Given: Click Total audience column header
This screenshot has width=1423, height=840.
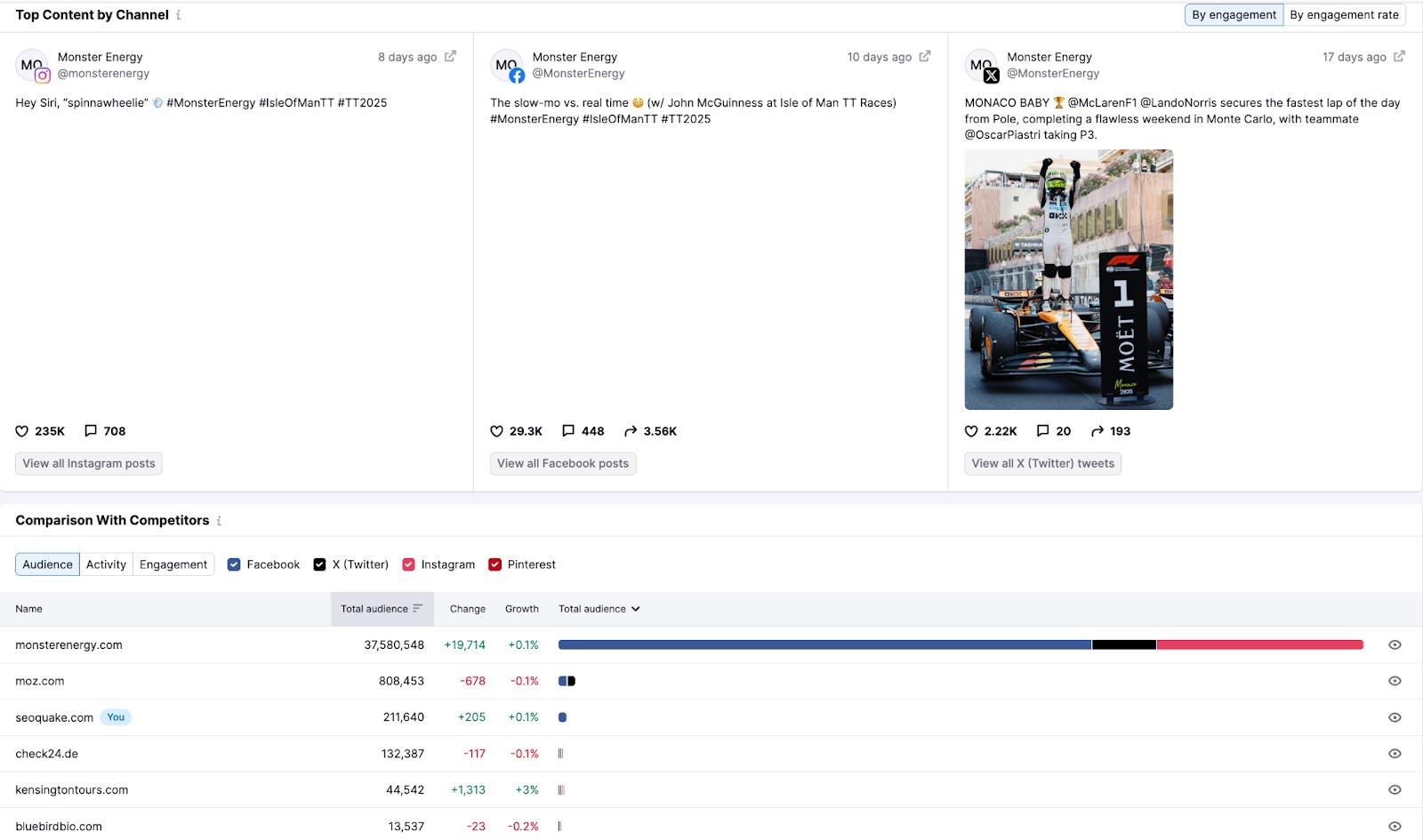Looking at the screenshot, I should coord(382,609).
